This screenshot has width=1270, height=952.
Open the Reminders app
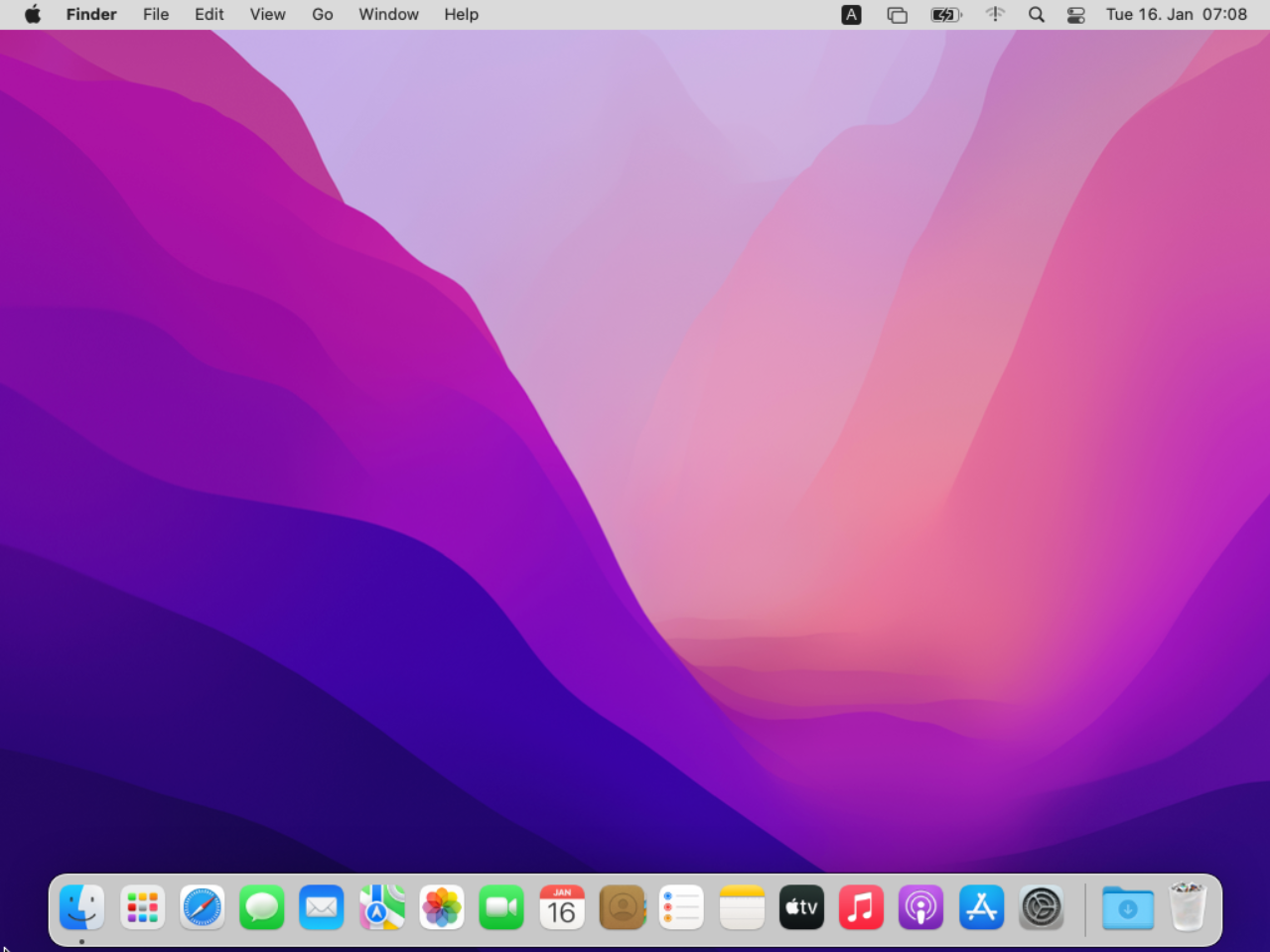[x=681, y=906]
